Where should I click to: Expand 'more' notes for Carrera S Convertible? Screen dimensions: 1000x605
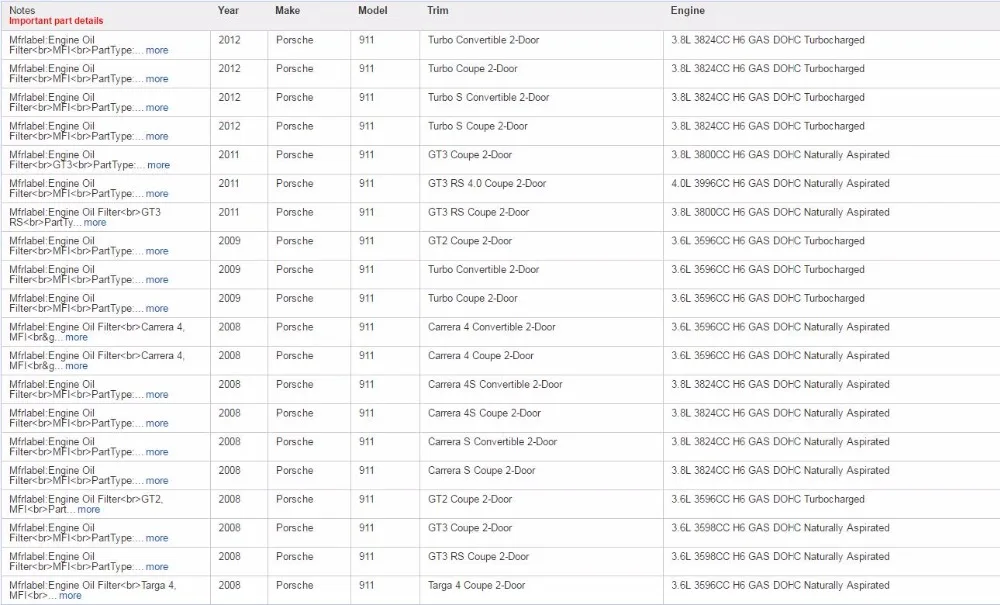point(157,452)
